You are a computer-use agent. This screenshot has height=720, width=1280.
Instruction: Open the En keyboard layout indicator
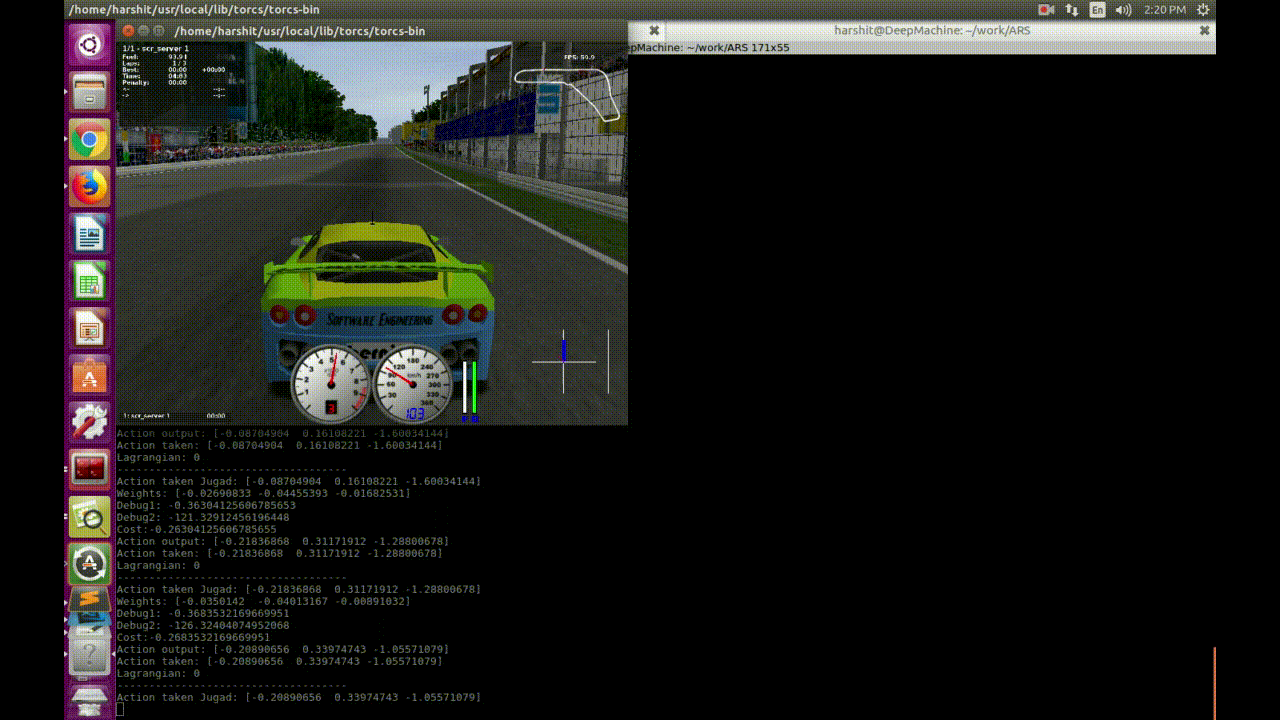tap(1097, 9)
